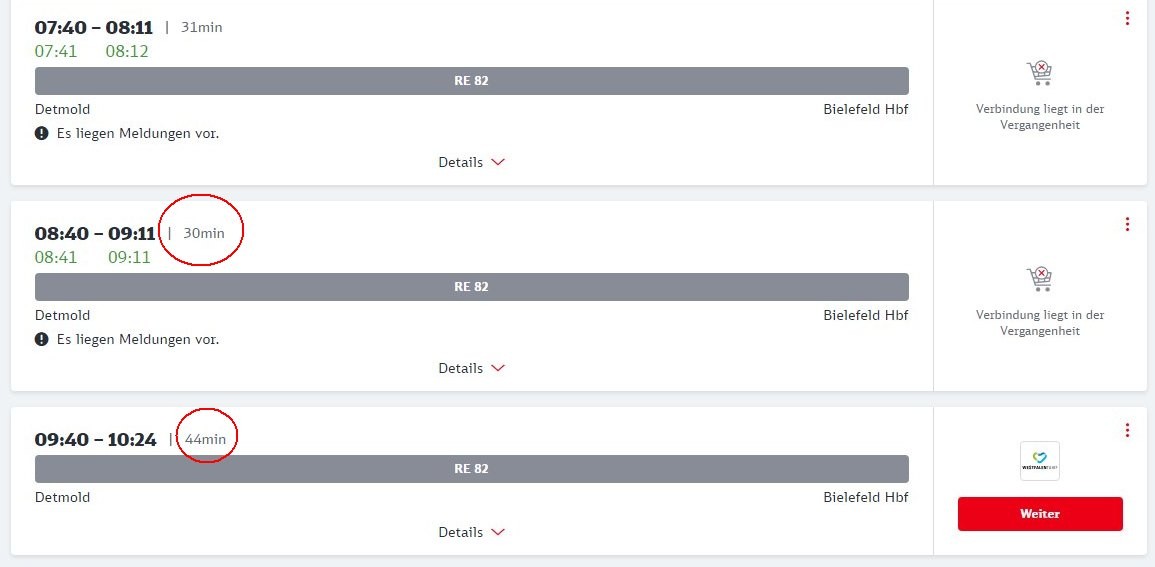Click crossed-out cart icon of 07:40 connection
The width and height of the screenshot is (1155, 567).
coord(1040,73)
